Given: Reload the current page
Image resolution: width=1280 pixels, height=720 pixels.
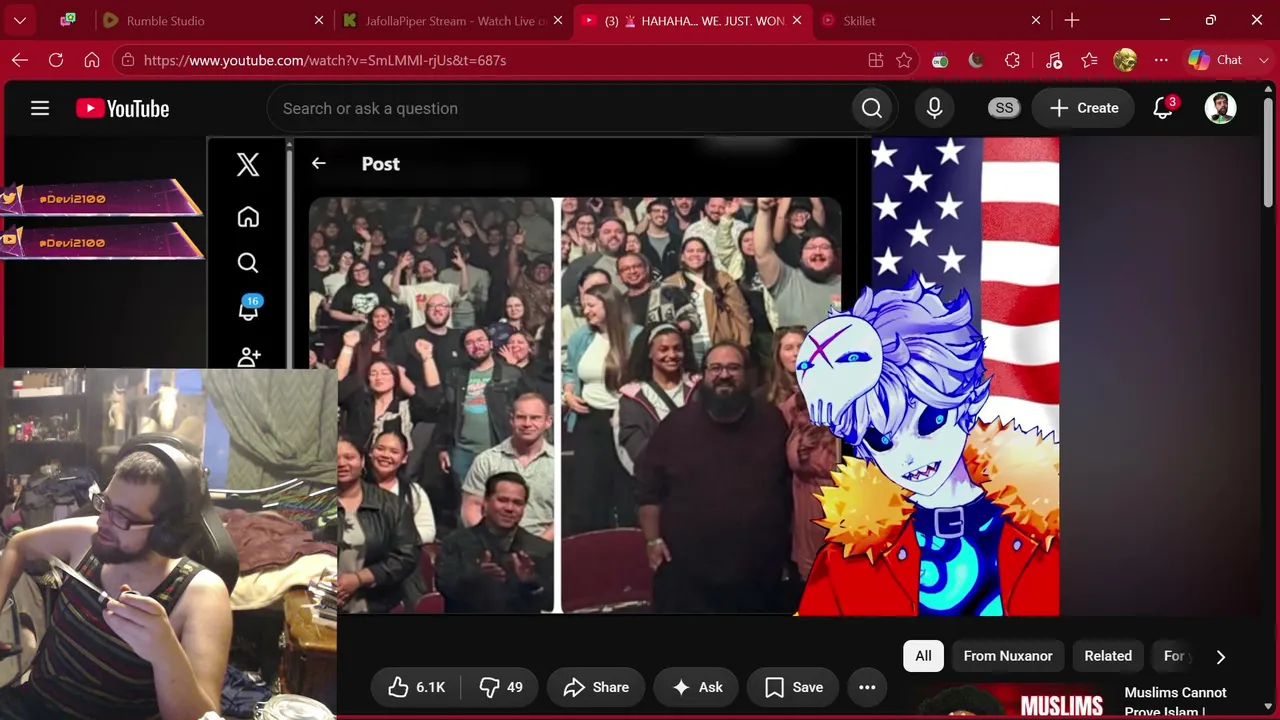Looking at the screenshot, I should [56, 60].
